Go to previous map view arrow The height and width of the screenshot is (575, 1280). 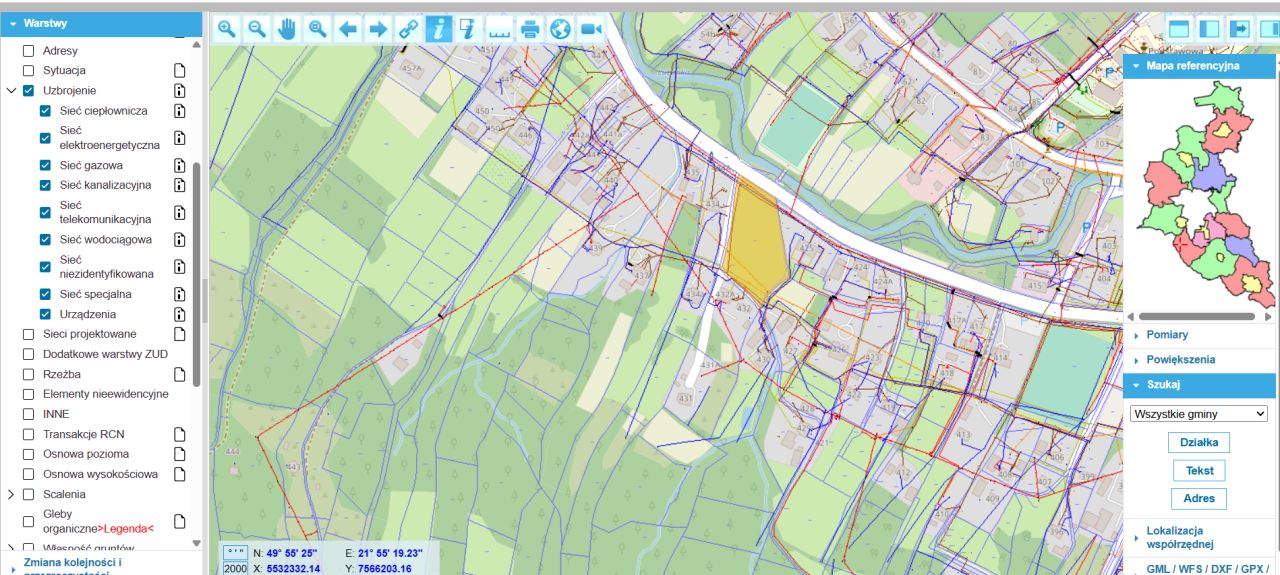click(348, 29)
